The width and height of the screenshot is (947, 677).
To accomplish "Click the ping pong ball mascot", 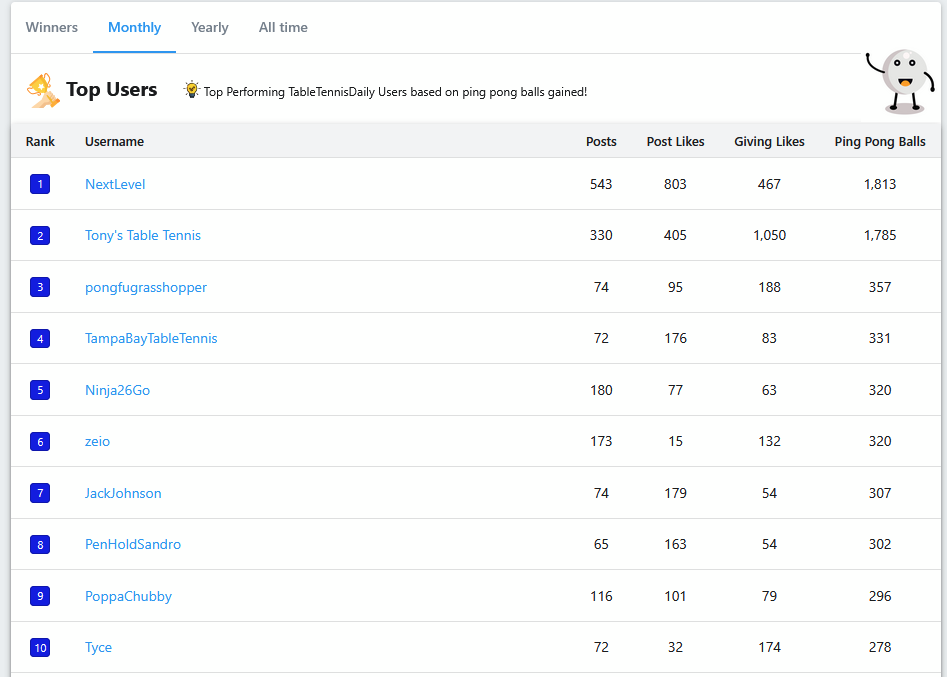I will point(900,82).
